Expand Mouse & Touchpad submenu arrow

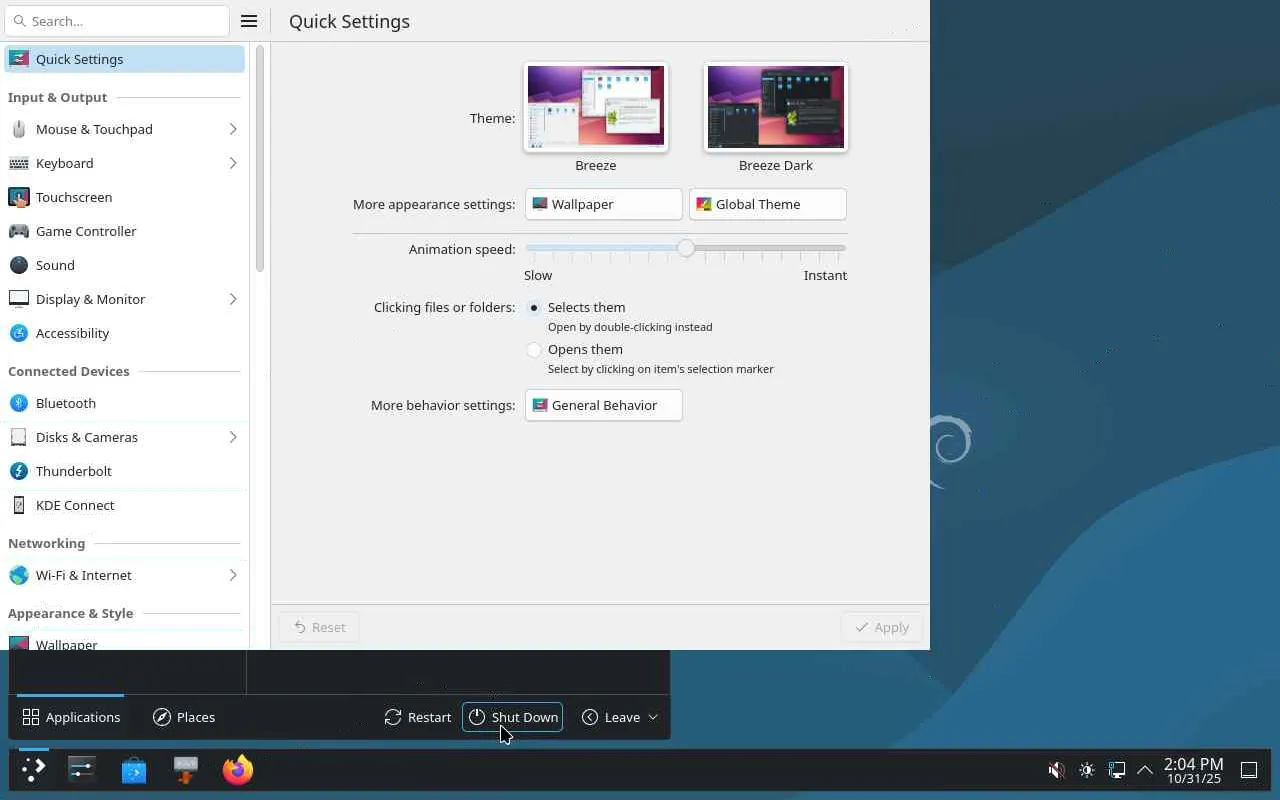pos(233,129)
